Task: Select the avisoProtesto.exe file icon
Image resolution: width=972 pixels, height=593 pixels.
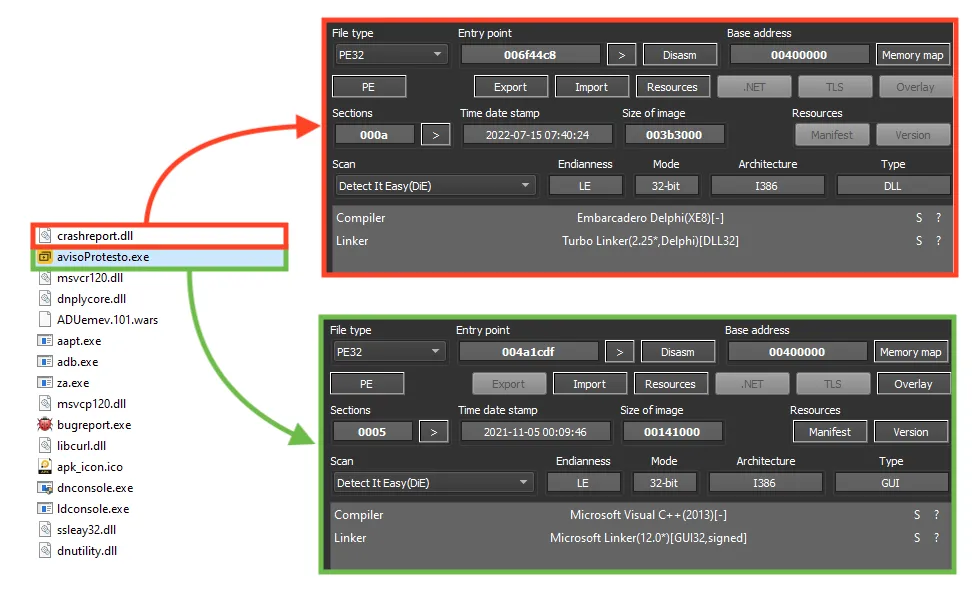Action: (x=45, y=257)
